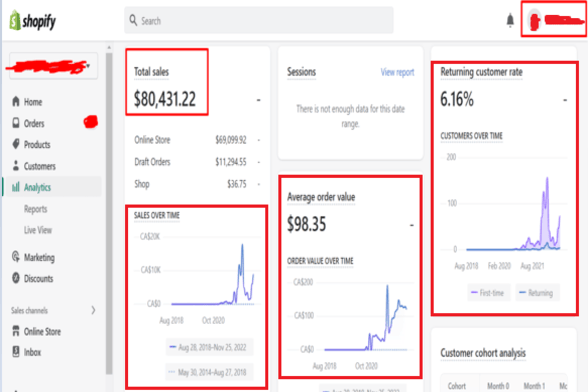Click the Sales channels section label
Image resolution: width=588 pixels, height=392 pixels.
(x=29, y=311)
